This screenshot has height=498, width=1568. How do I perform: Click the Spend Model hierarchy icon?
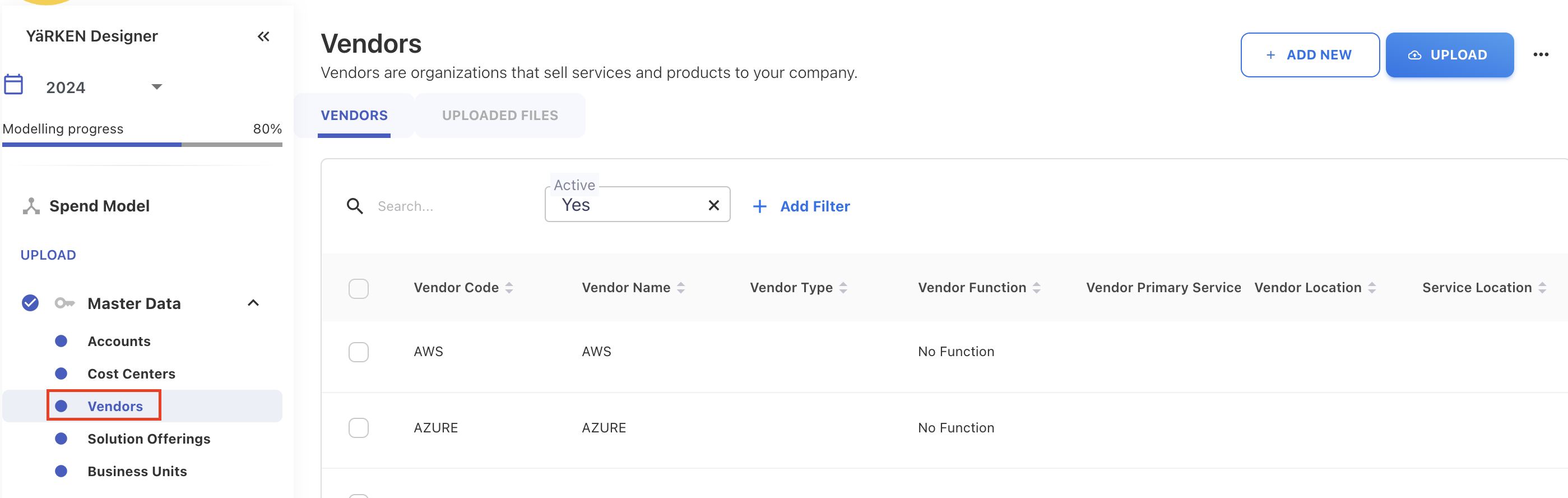(x=31, y=206)
